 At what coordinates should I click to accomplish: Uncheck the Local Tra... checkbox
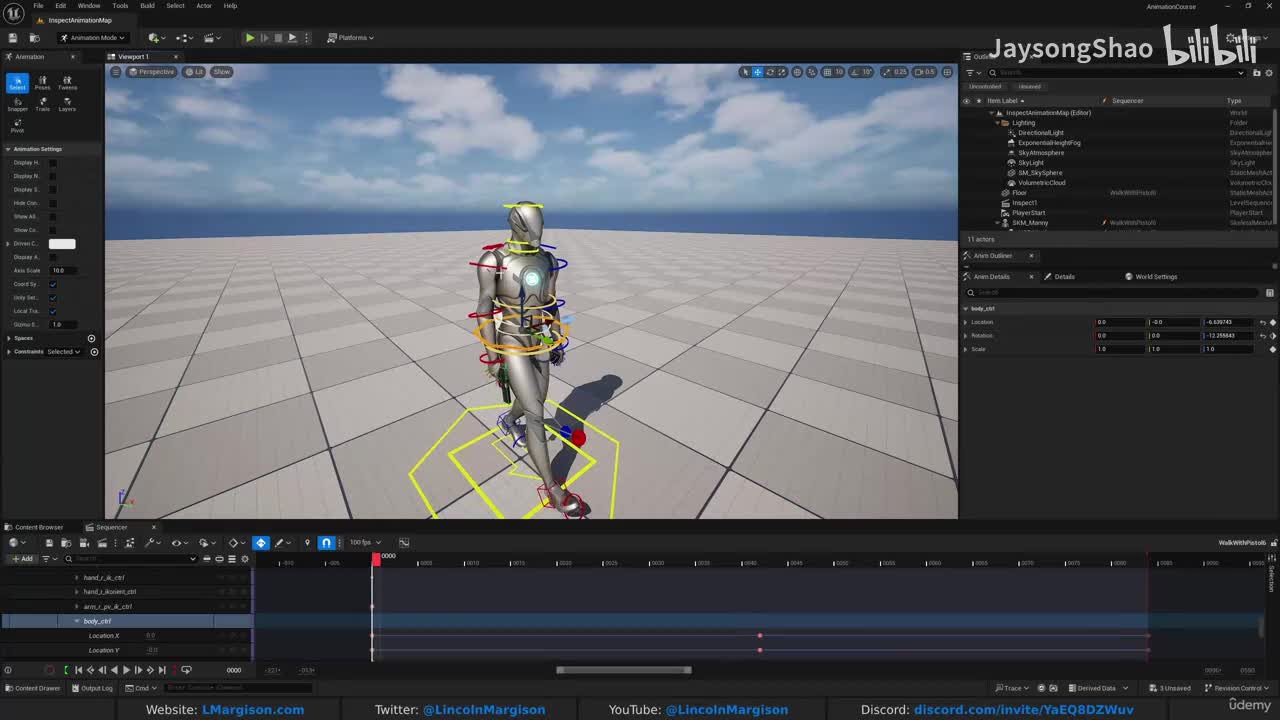53,311
